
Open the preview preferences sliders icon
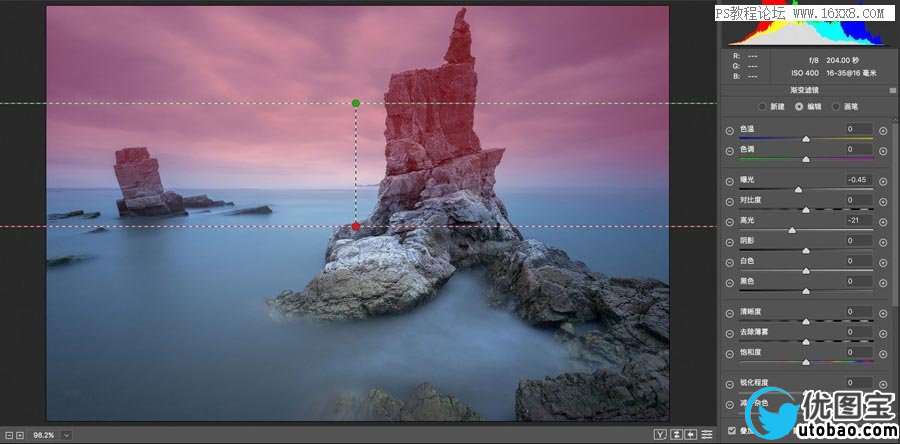tap(707, 434)
